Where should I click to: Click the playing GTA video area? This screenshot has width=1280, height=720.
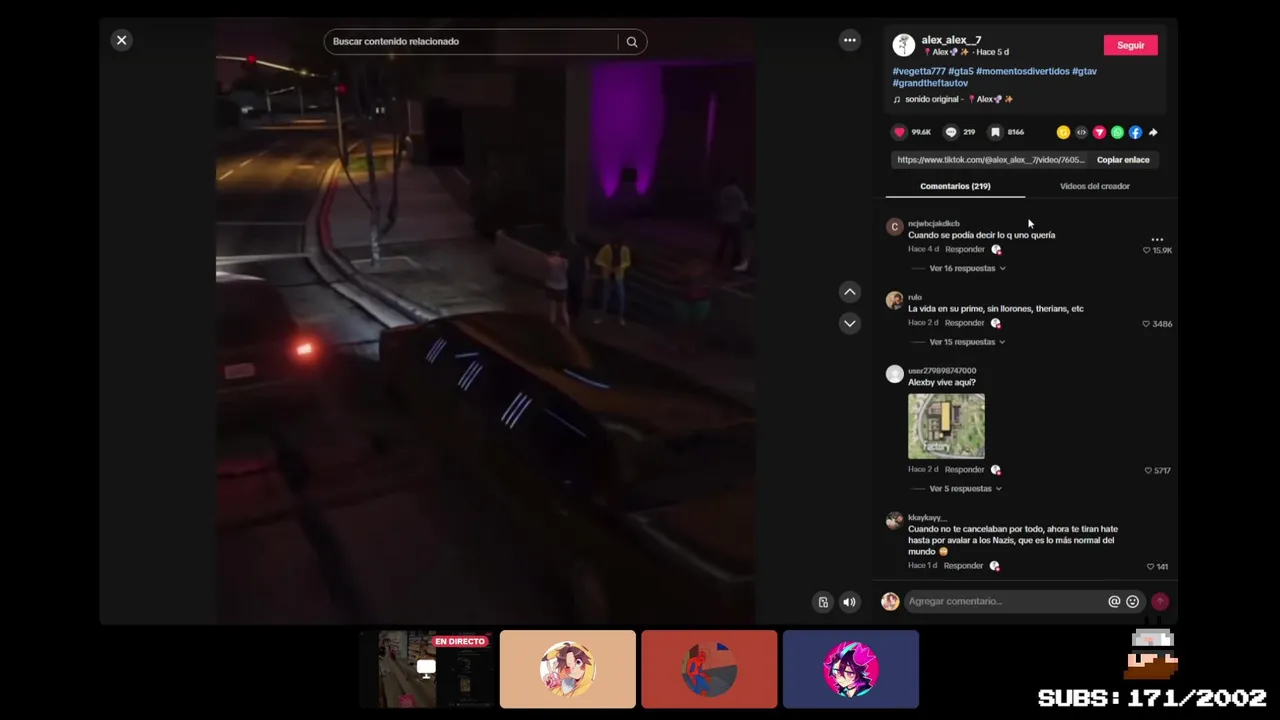tap(485, 320)
